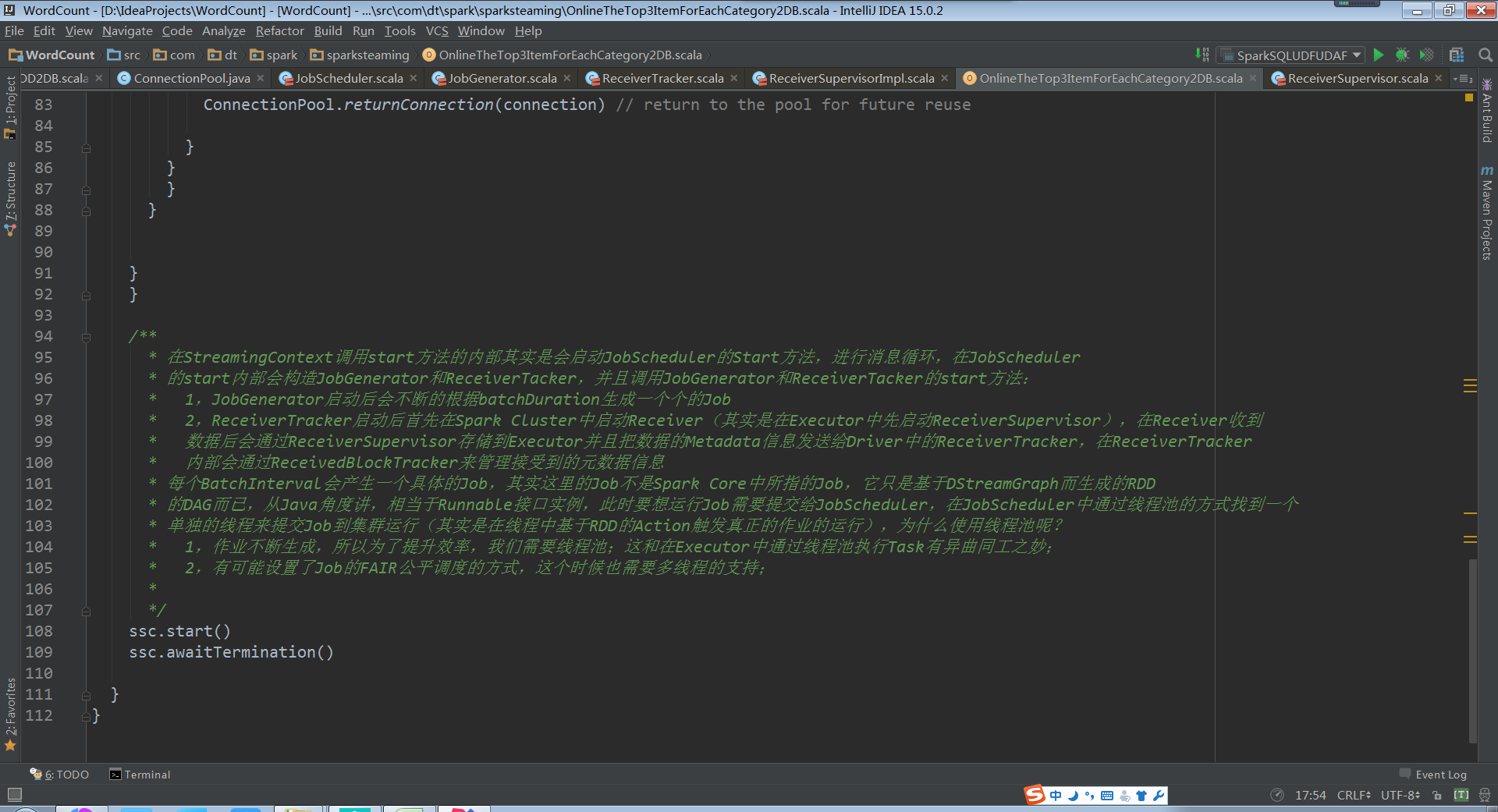Click the Sogou input method logo
This screenshot has height=812, width=1498.
[x=1035, y=795]
